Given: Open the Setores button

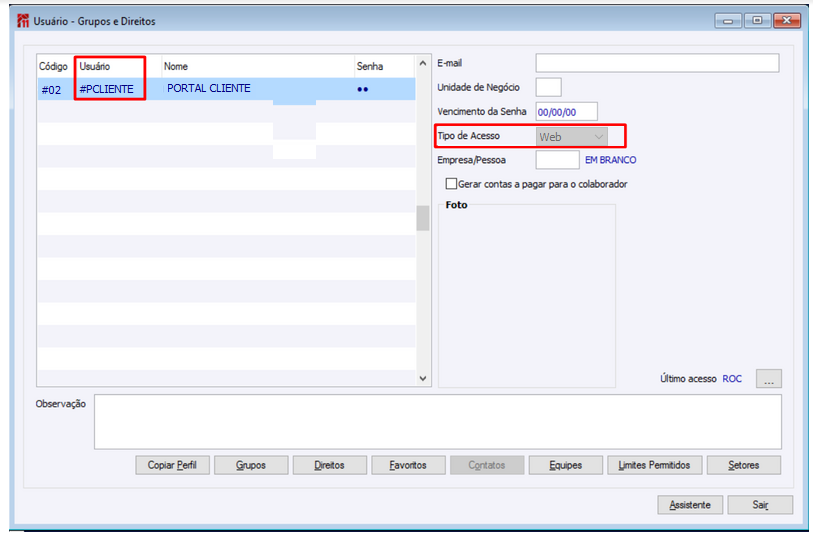Looking at the screenshot, I should (x=744, y=465).
